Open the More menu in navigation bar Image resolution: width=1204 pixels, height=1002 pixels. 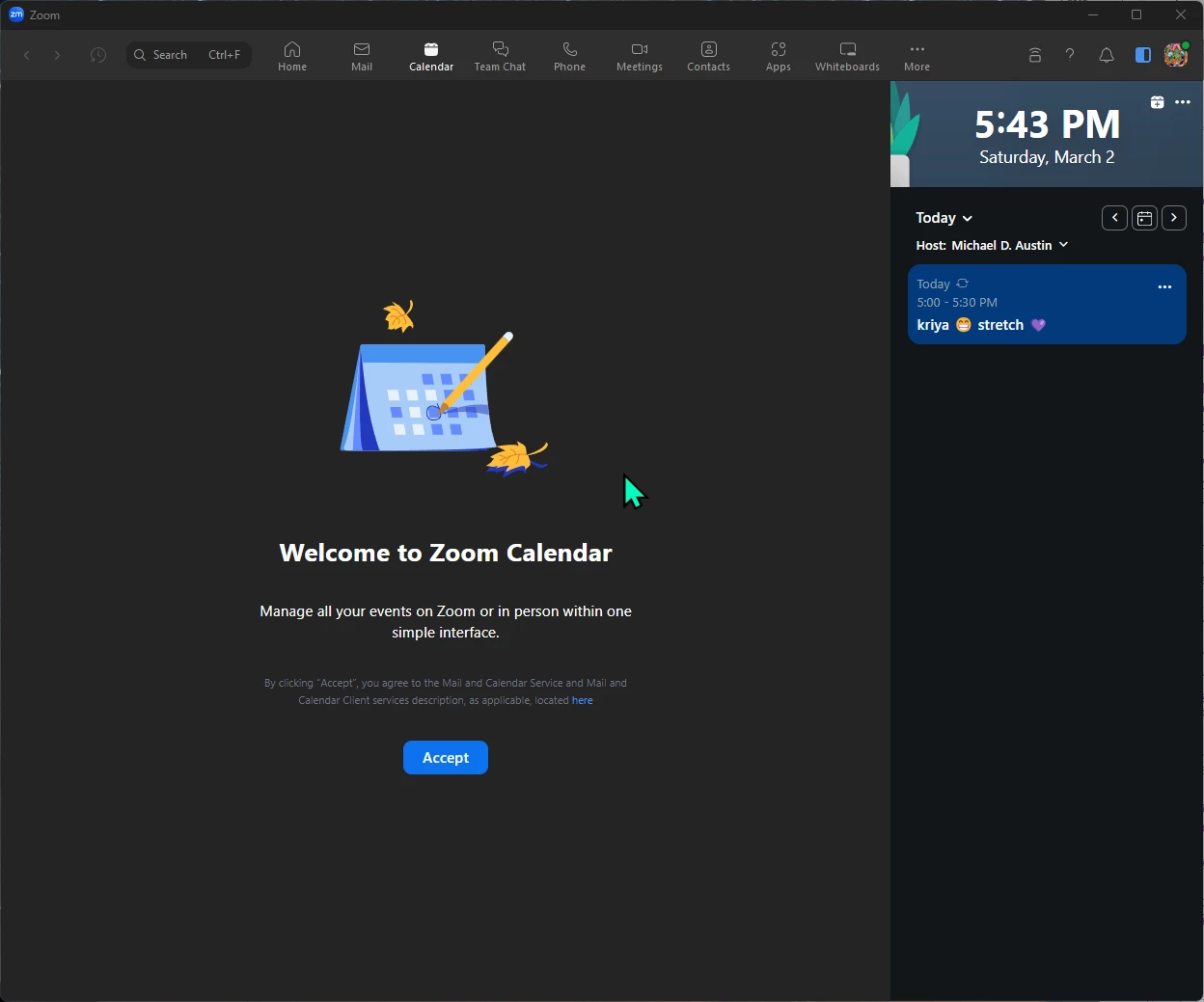coord(917,56)
